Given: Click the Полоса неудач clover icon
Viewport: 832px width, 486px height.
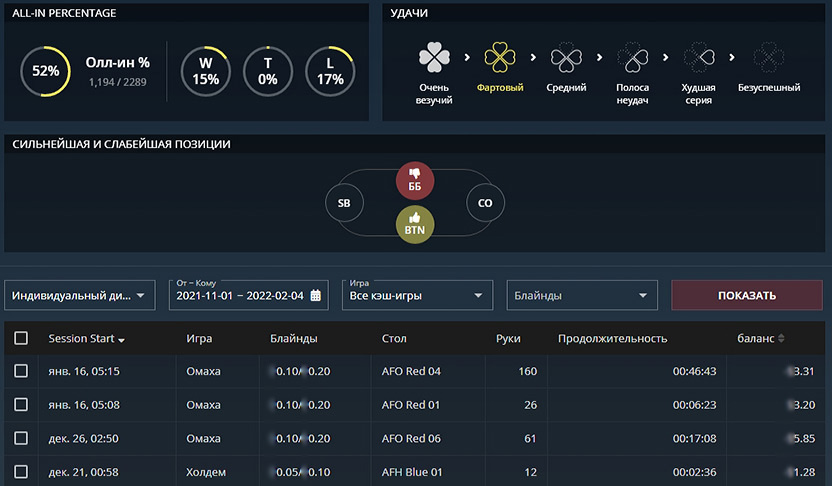Looking at the screenshot, I should [633, 58].
